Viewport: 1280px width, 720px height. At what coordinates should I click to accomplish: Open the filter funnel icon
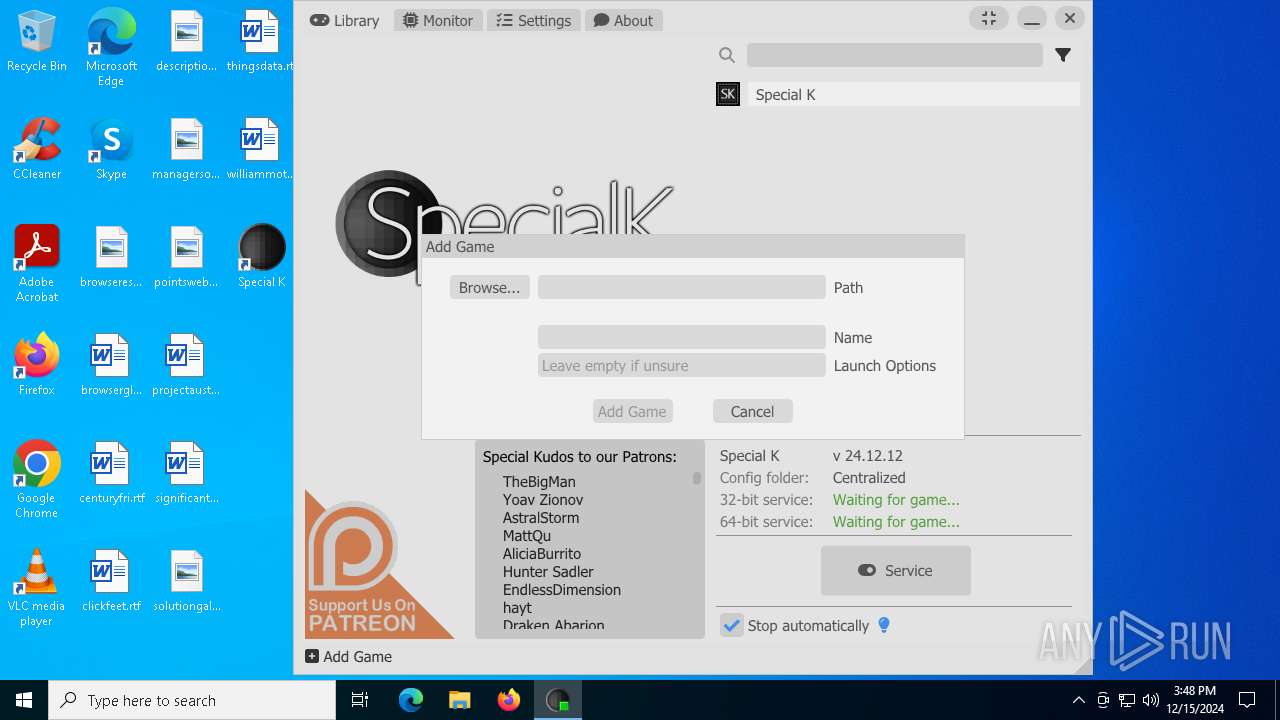[1063, 55]
